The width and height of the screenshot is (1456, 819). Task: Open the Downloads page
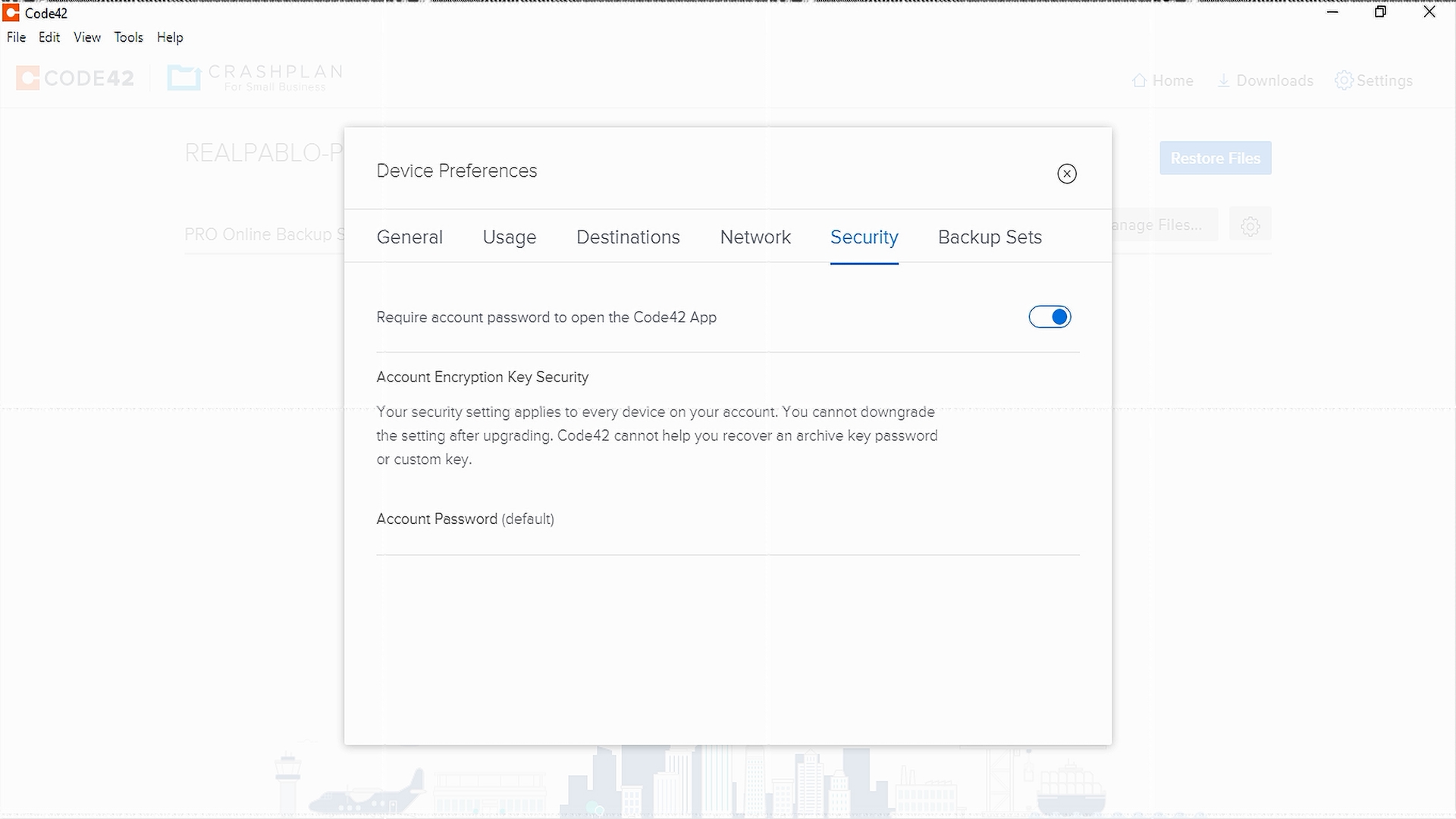1266,80
